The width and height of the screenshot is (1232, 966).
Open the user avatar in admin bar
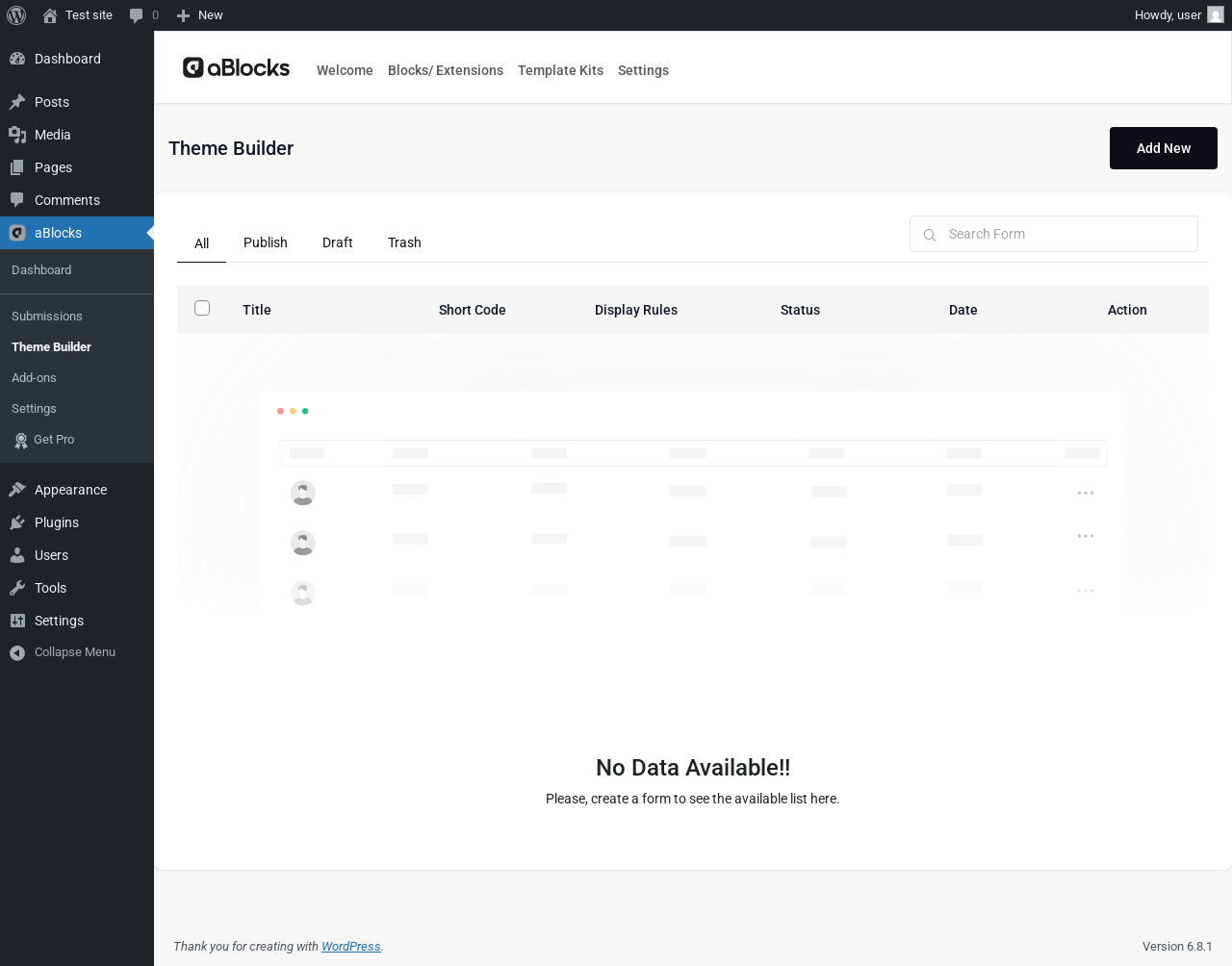(1216, 15)
